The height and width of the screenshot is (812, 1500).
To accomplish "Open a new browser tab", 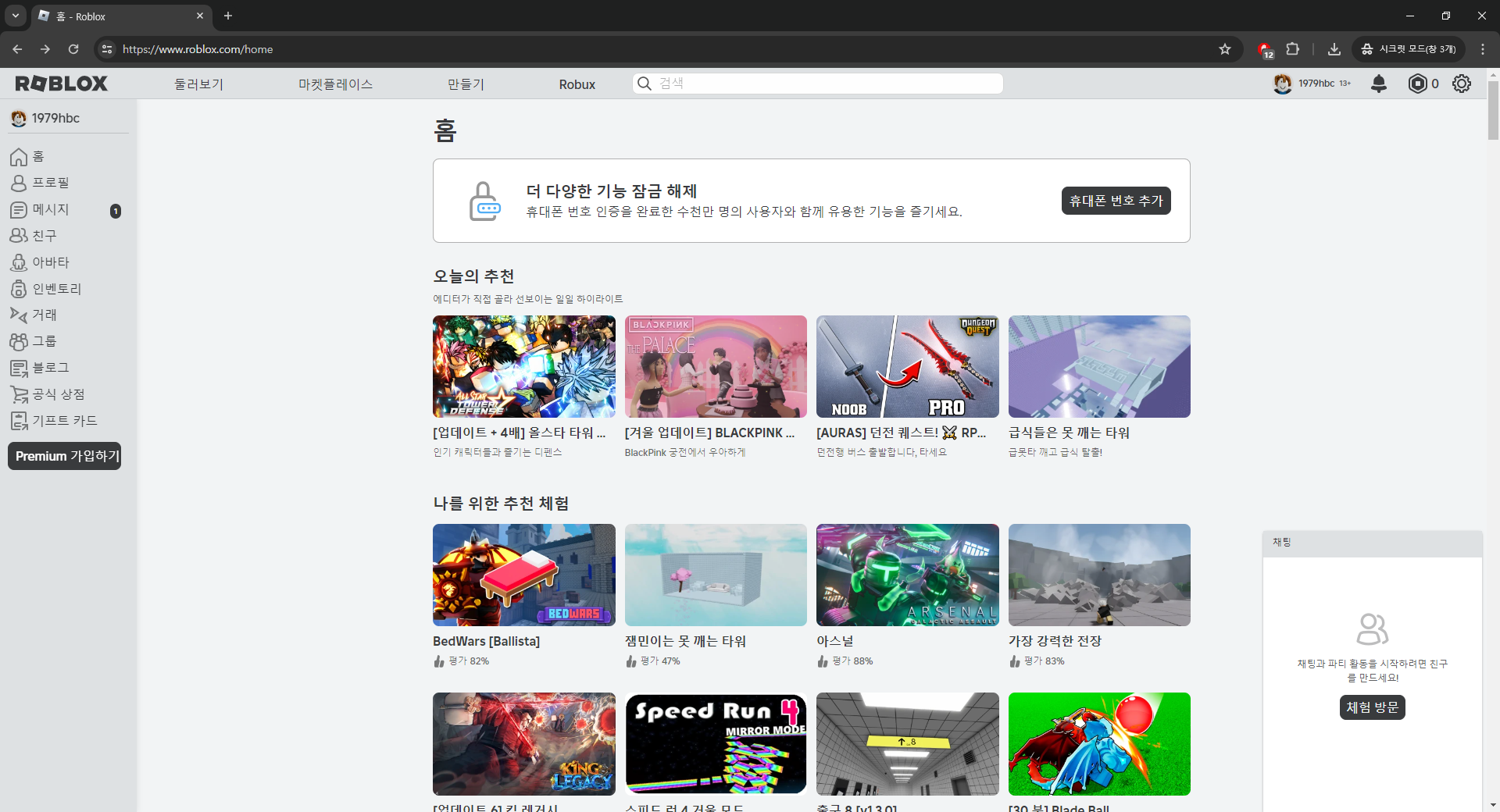I will coord(228,16).
